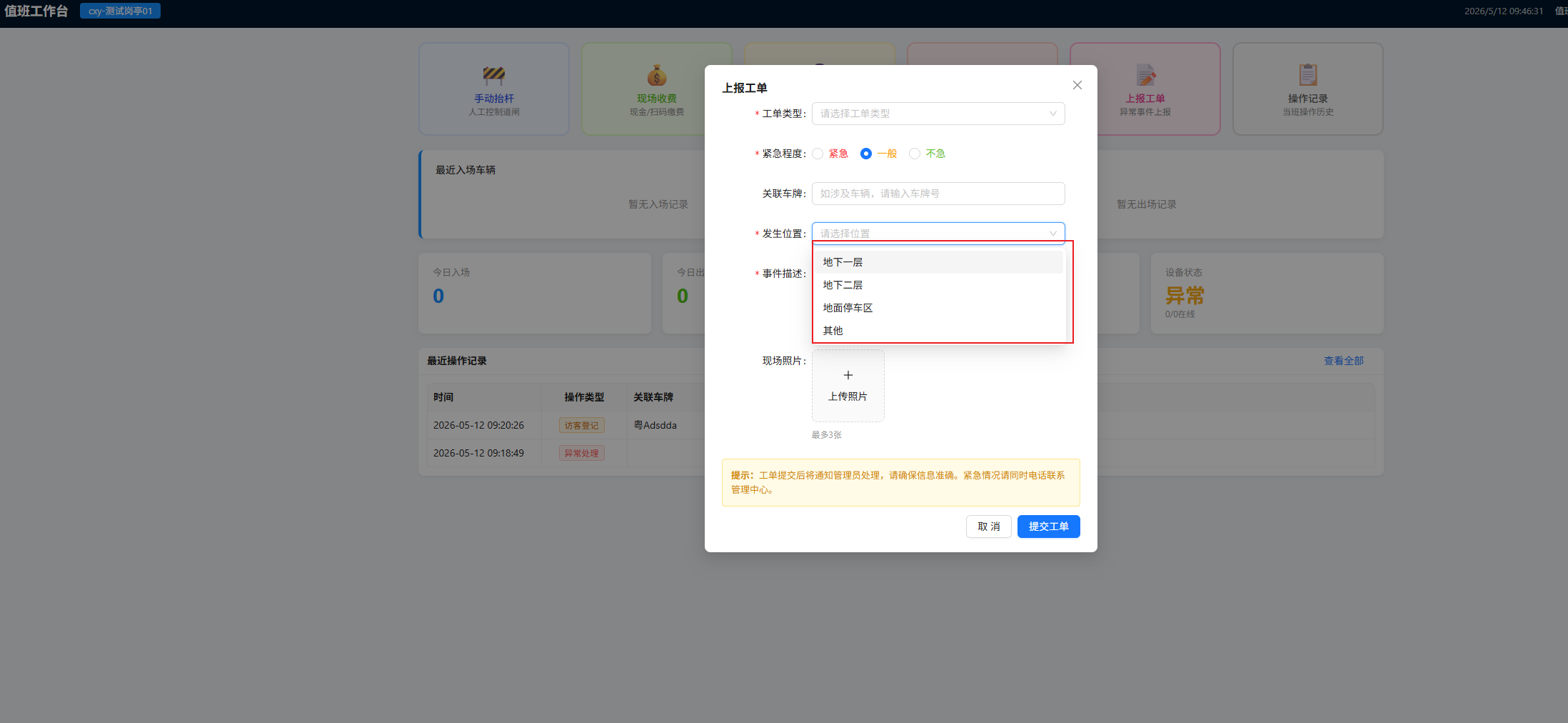Click the 今日入场 statistics card

(x=535, y=293)
